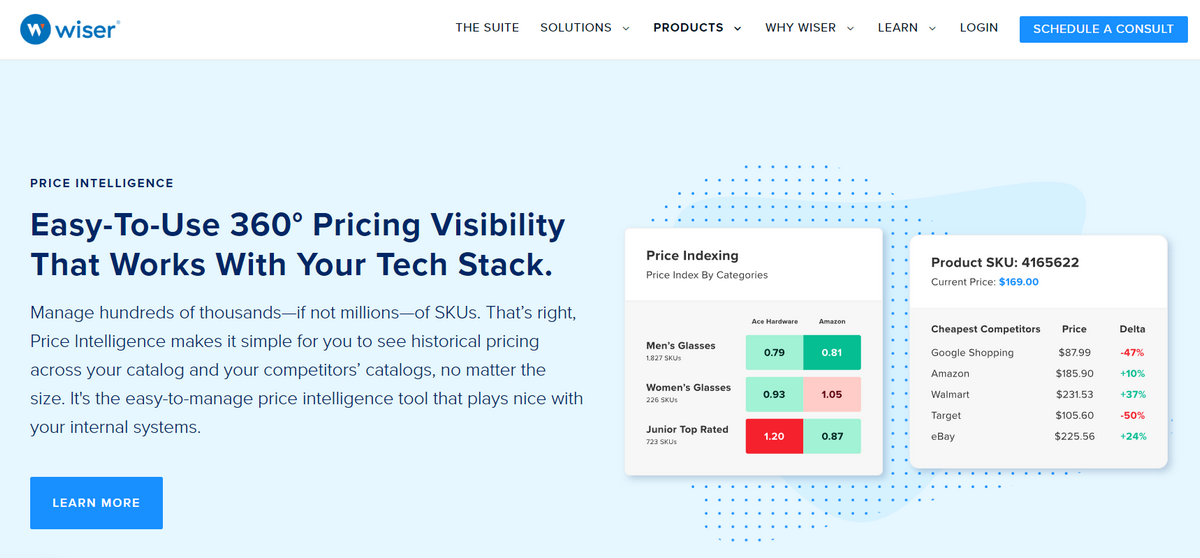Click the PRICE INTELLIGENCE section label

pos(102,184)
